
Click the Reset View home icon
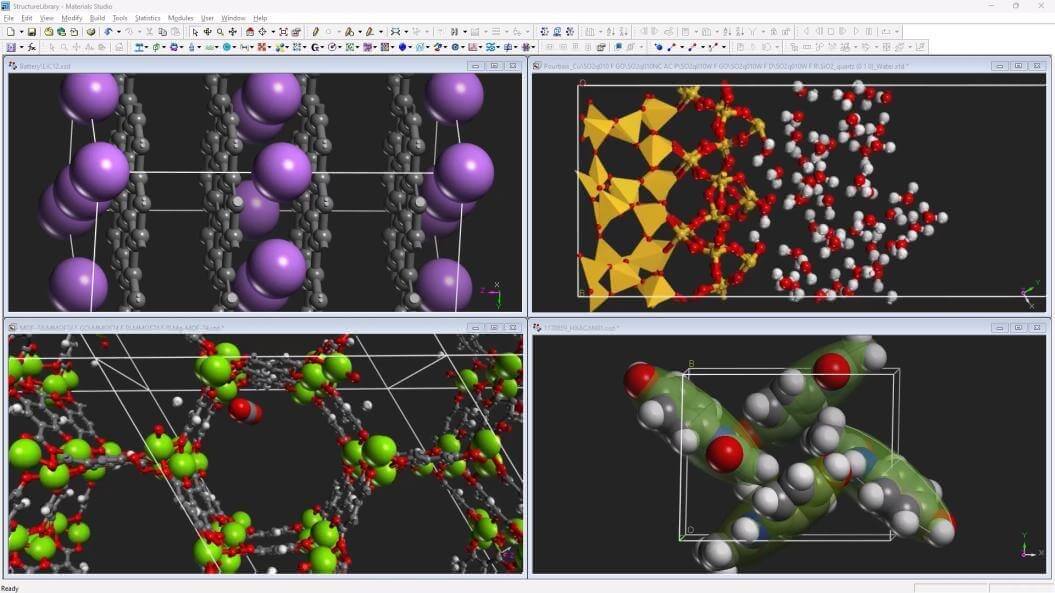[250, 32]
